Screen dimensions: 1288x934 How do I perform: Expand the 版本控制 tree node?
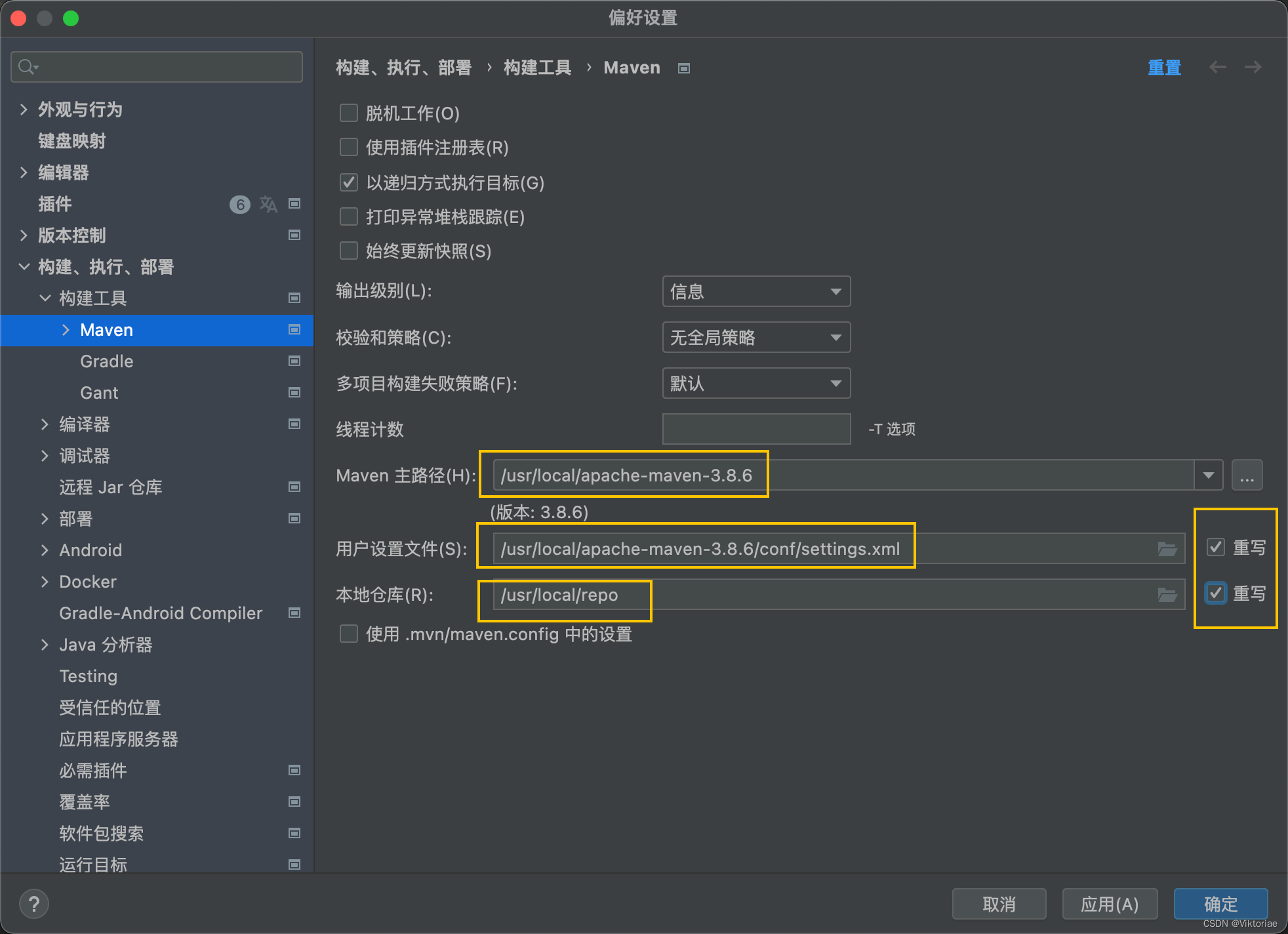click(x=24, y=235)
